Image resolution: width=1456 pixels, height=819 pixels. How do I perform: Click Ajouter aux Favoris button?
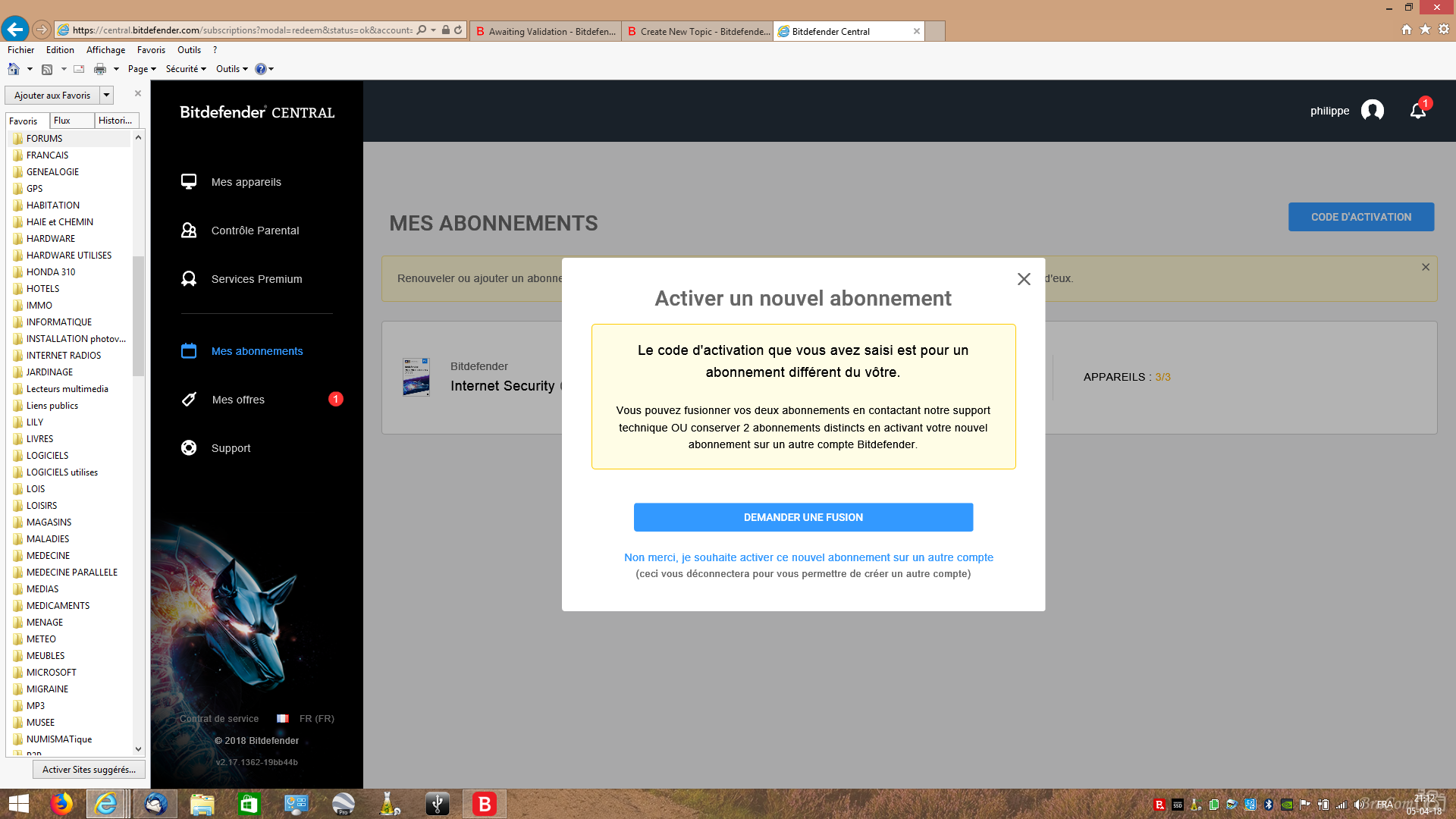[52, 95]
